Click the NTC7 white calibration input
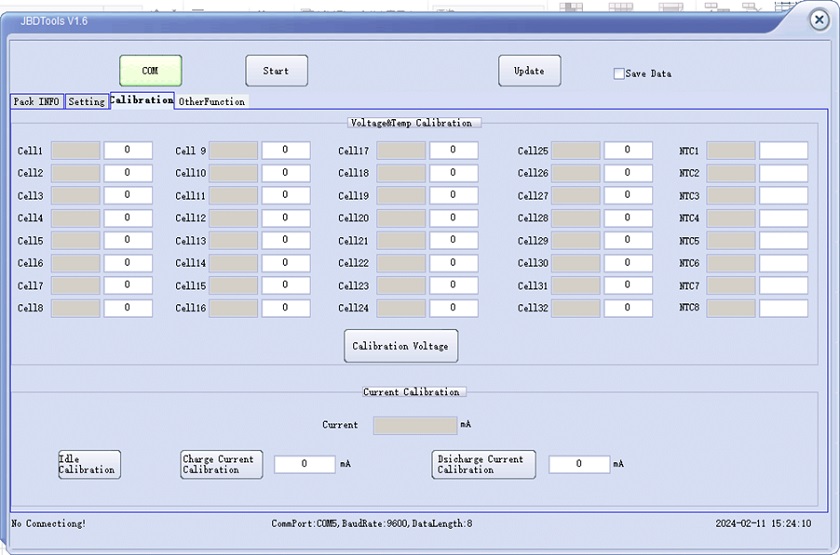This screenshot has height=555, width=840. (x=784, y=285)
